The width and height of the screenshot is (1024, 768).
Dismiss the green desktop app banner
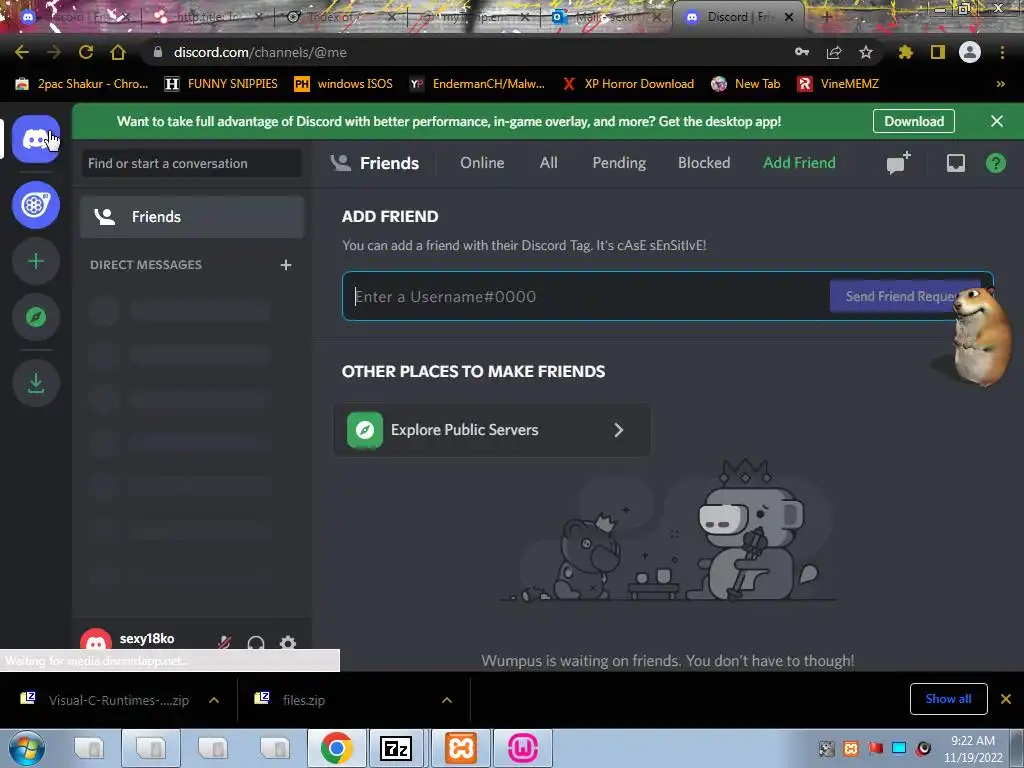pyautogui.click(x=997, y=121)
